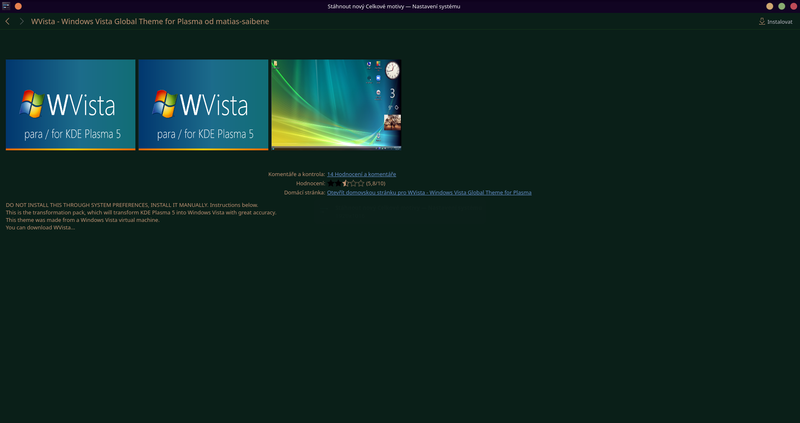The width and height of the screenshot is (800, 423).
Task: Click the WVista page title heading
Action: [x=150, y=21]
